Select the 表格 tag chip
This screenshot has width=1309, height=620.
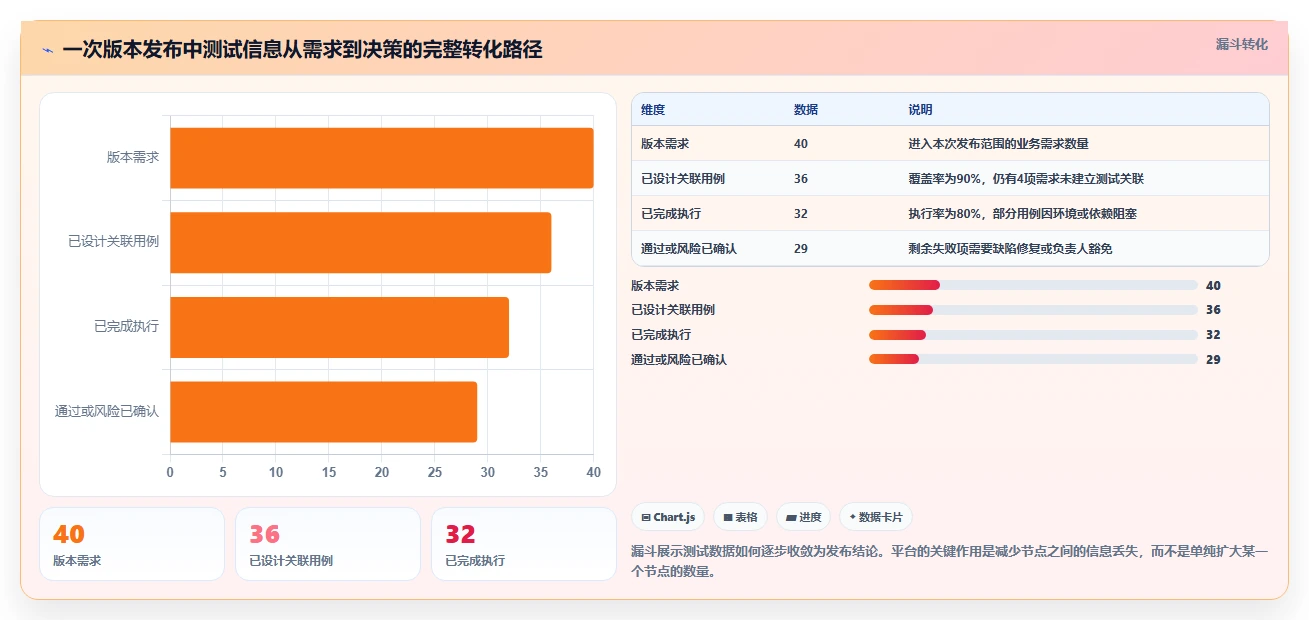(x=740, y=517)
